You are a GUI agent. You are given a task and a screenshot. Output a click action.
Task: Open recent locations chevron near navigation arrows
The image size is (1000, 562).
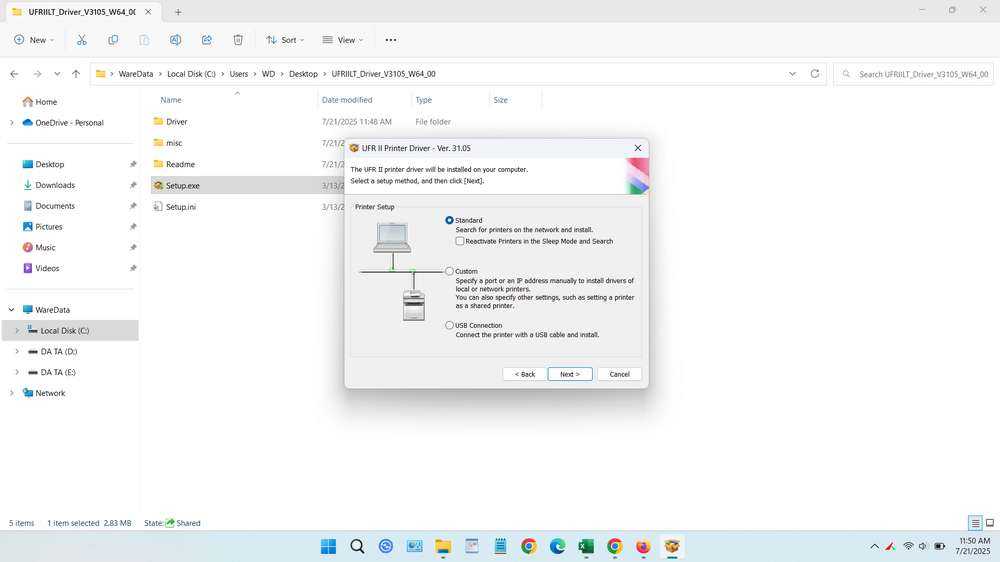point(57,74)
